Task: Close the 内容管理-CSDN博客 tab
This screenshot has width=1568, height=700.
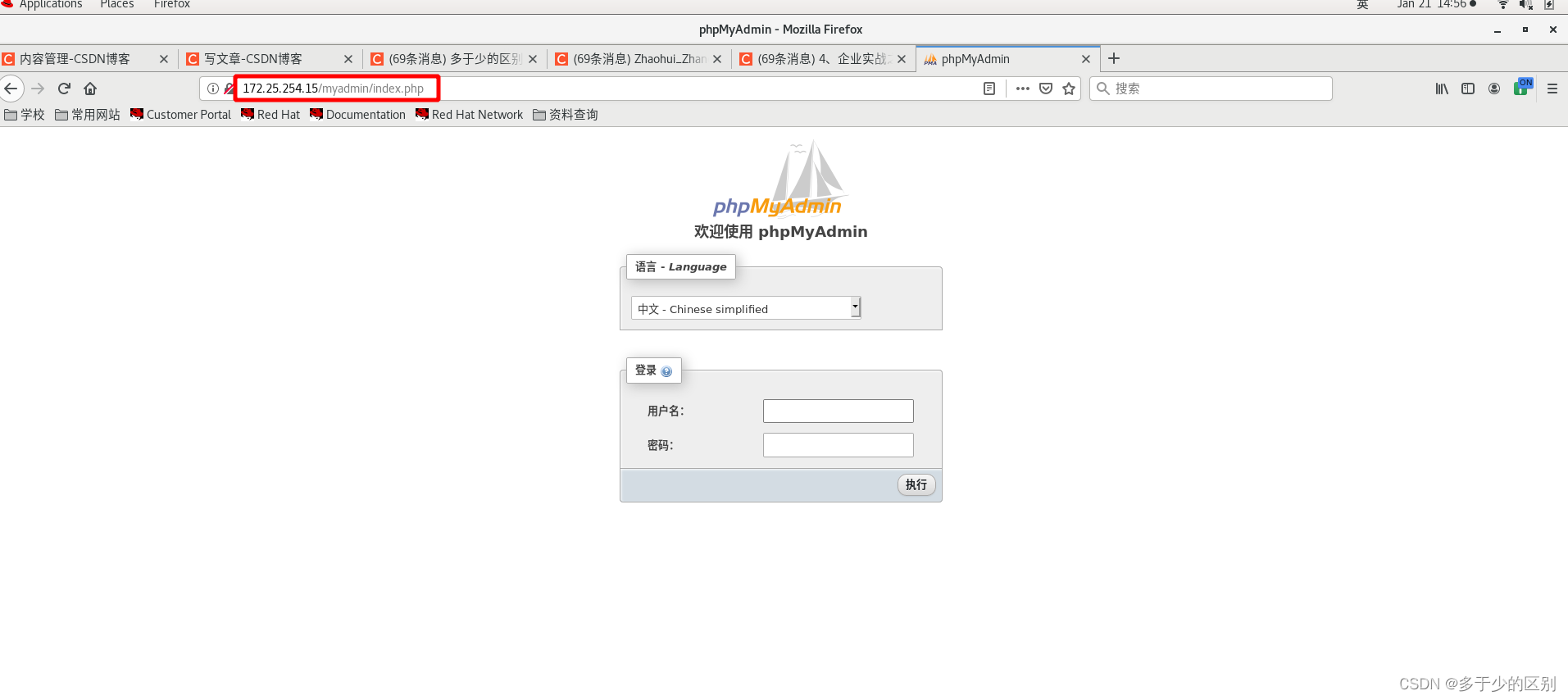Action: click(x=164, y=59)
